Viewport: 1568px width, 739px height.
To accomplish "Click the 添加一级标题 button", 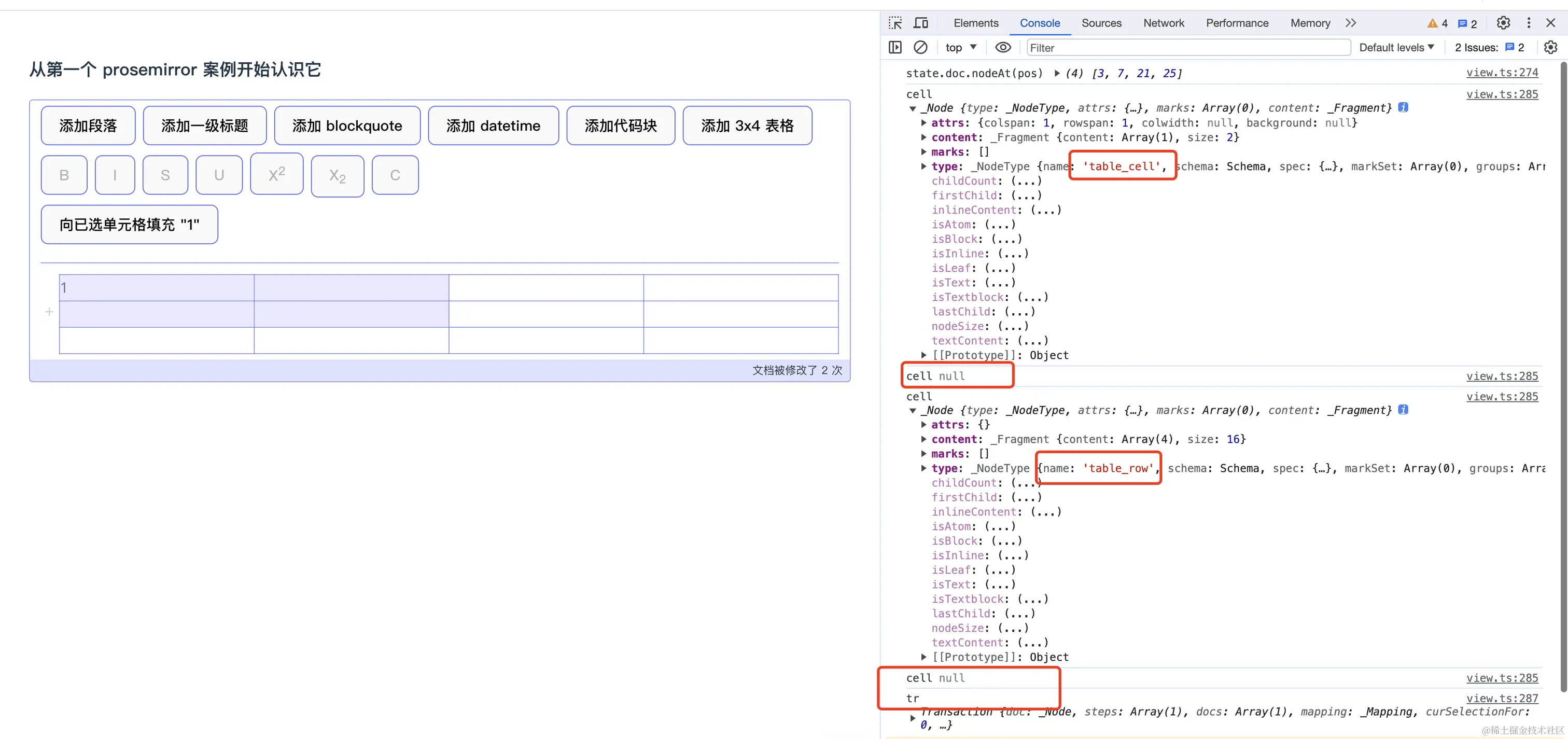I will [204, 126].
